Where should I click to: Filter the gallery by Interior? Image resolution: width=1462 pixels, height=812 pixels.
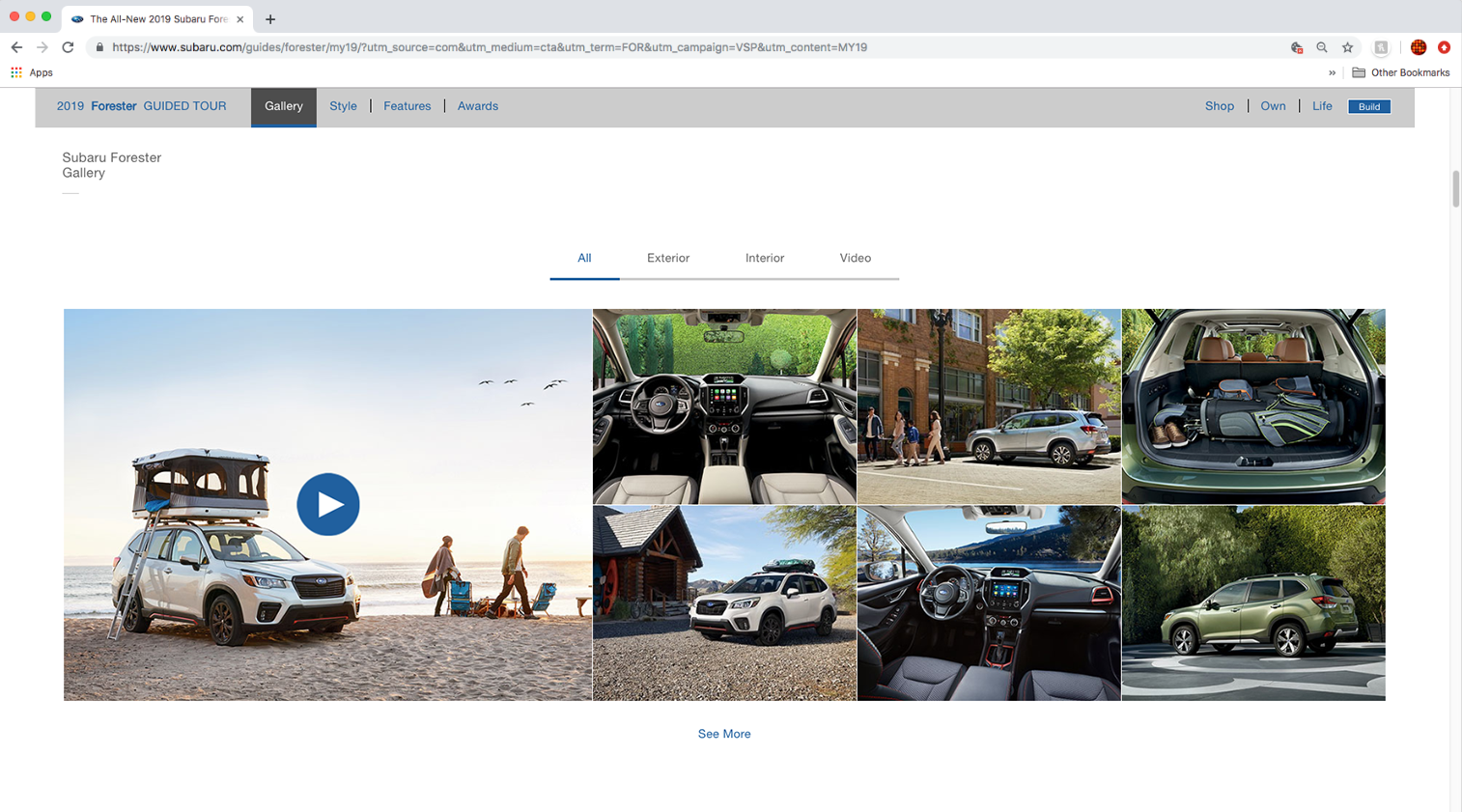(765, 258)
